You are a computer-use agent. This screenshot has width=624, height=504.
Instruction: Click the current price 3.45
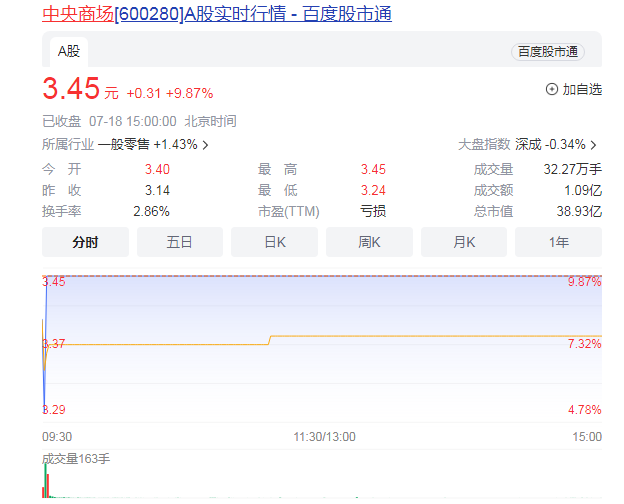[x=71, y=89]
